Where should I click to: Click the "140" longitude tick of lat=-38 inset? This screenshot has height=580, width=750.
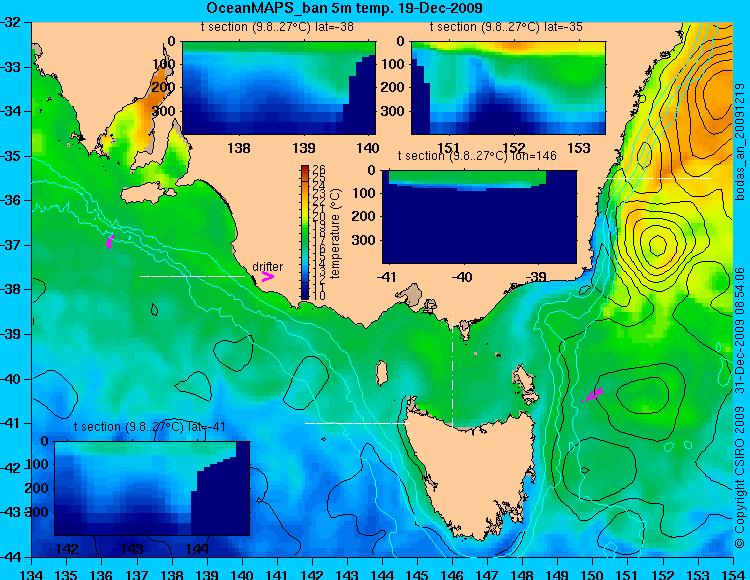pos(368,148)
